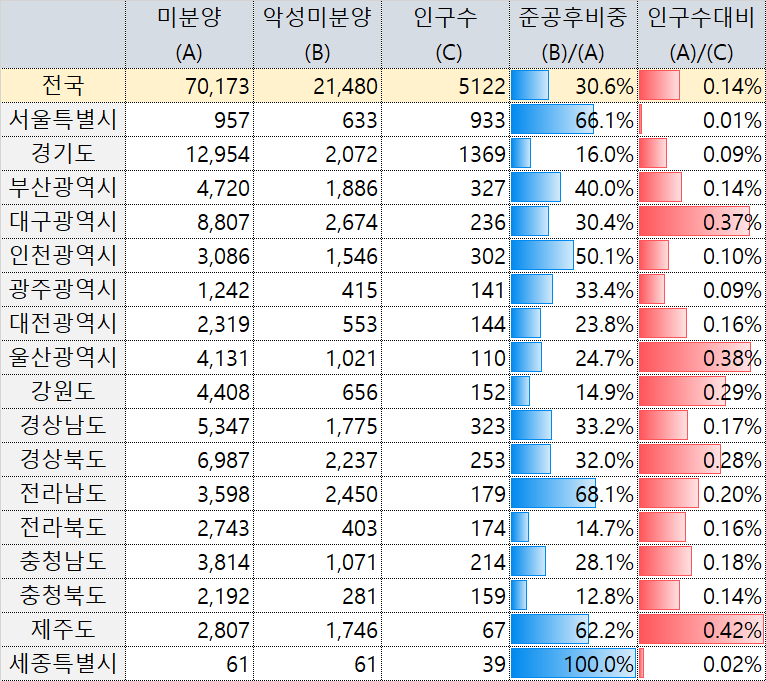Select the 0.29% cell for 강원도
The image size is (766, 681).
click(702, 391)
